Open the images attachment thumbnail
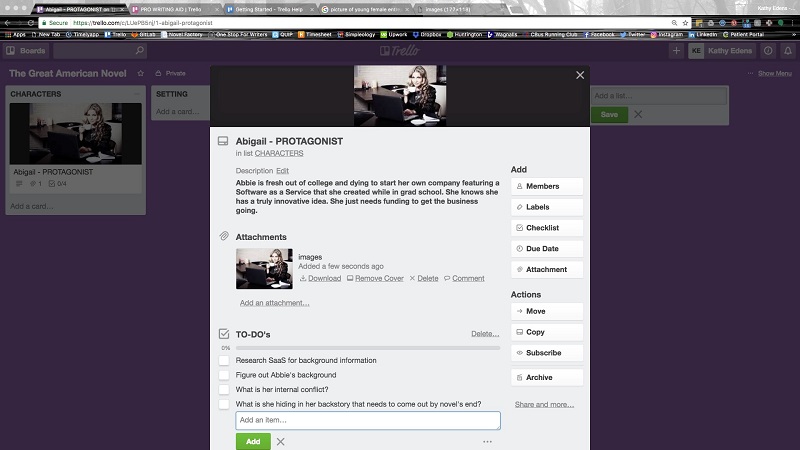This screenshot has height=450, width=800. [264, 269]
